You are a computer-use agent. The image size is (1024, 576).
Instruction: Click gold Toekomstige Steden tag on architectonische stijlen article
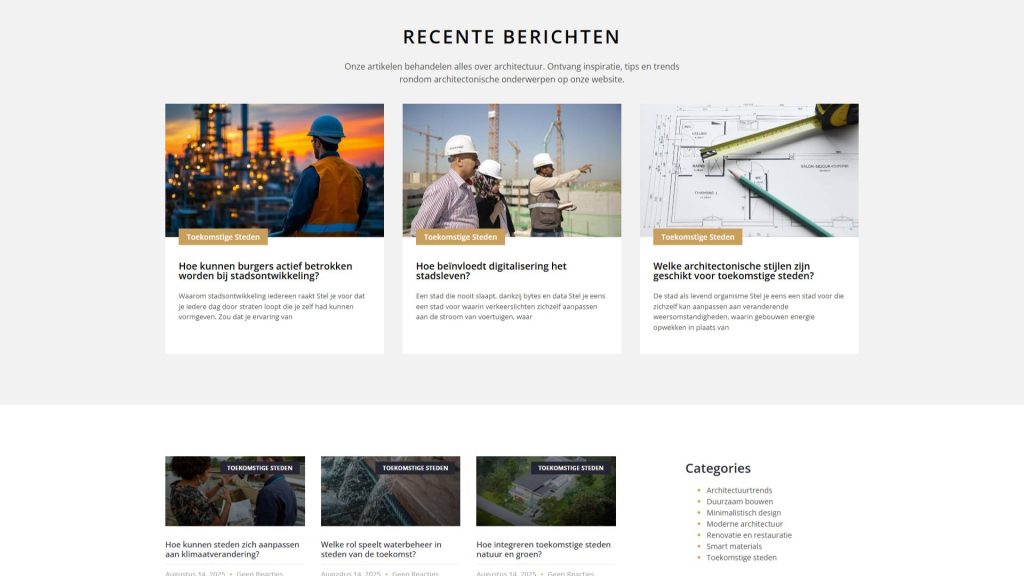(x=697, y=237)
